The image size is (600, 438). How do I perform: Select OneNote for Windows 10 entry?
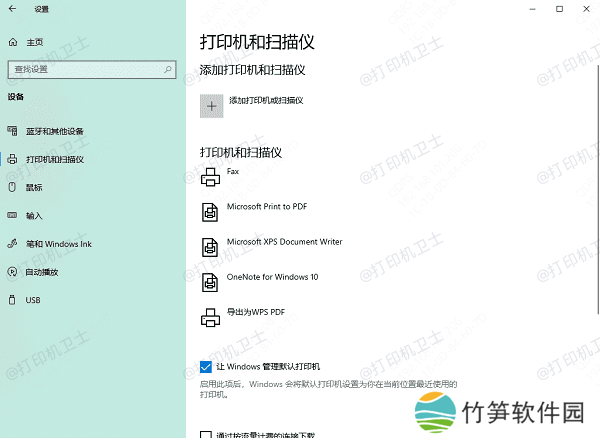pyautogui.click(x=272, y=277)
